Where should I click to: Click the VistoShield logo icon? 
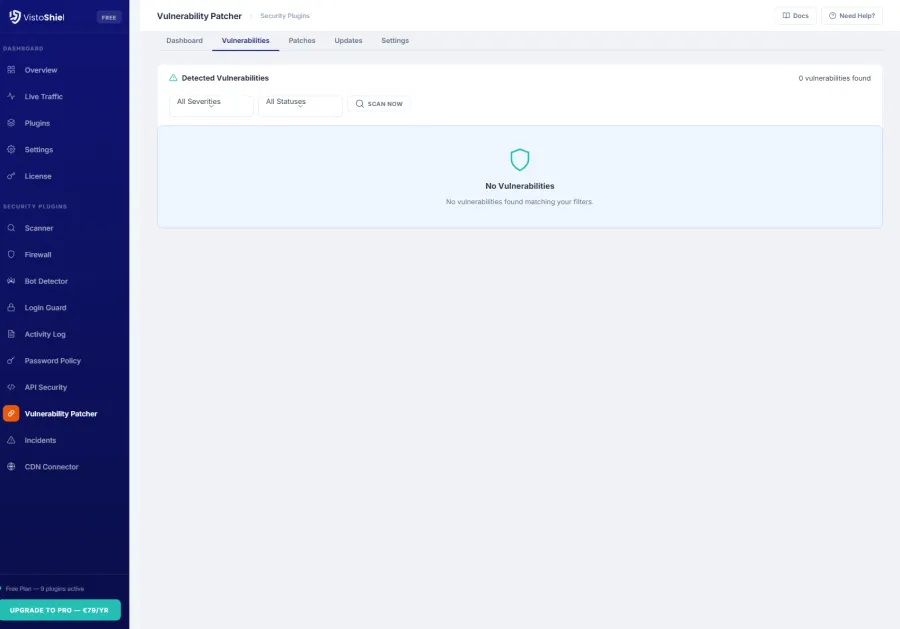[15, 17]
